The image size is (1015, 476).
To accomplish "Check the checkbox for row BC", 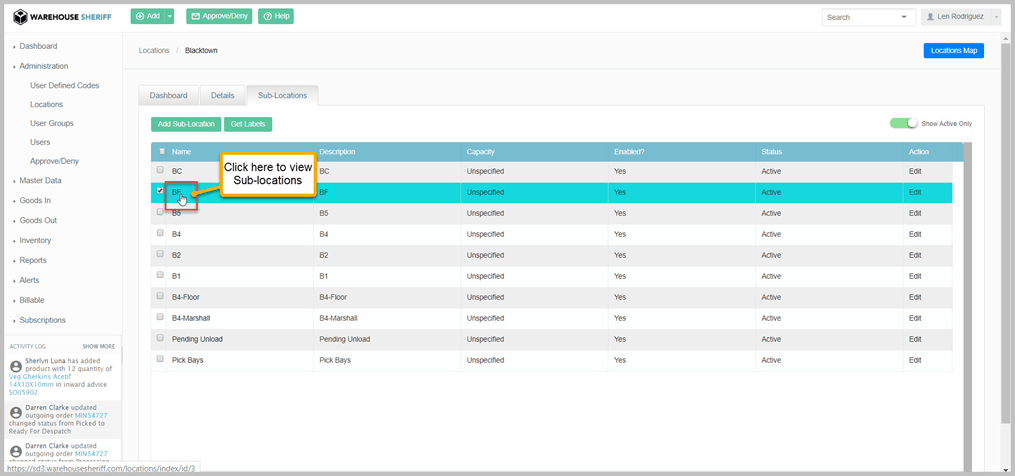I will 160,171.
